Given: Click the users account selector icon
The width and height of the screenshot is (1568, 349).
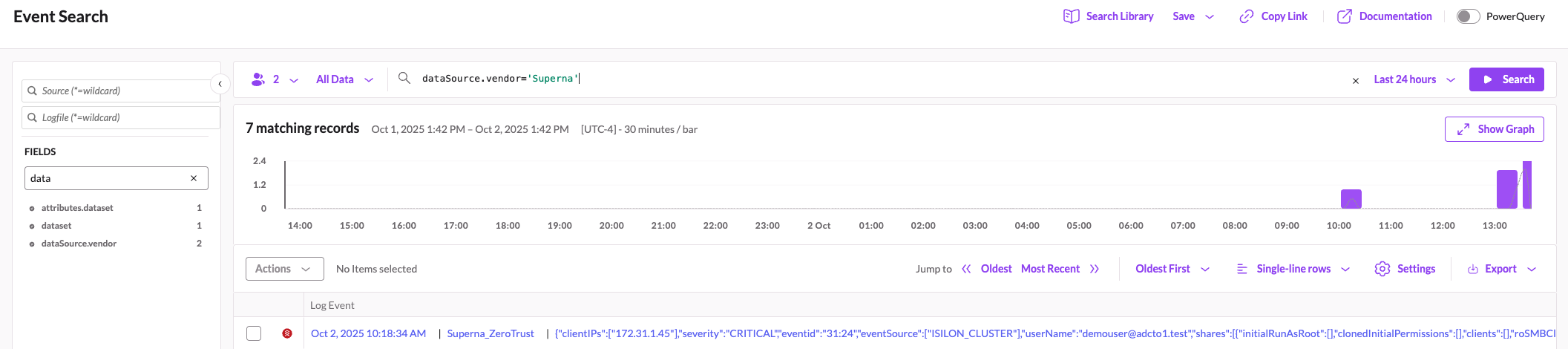Looking at the screenshot, I should (x=258, y=79).
